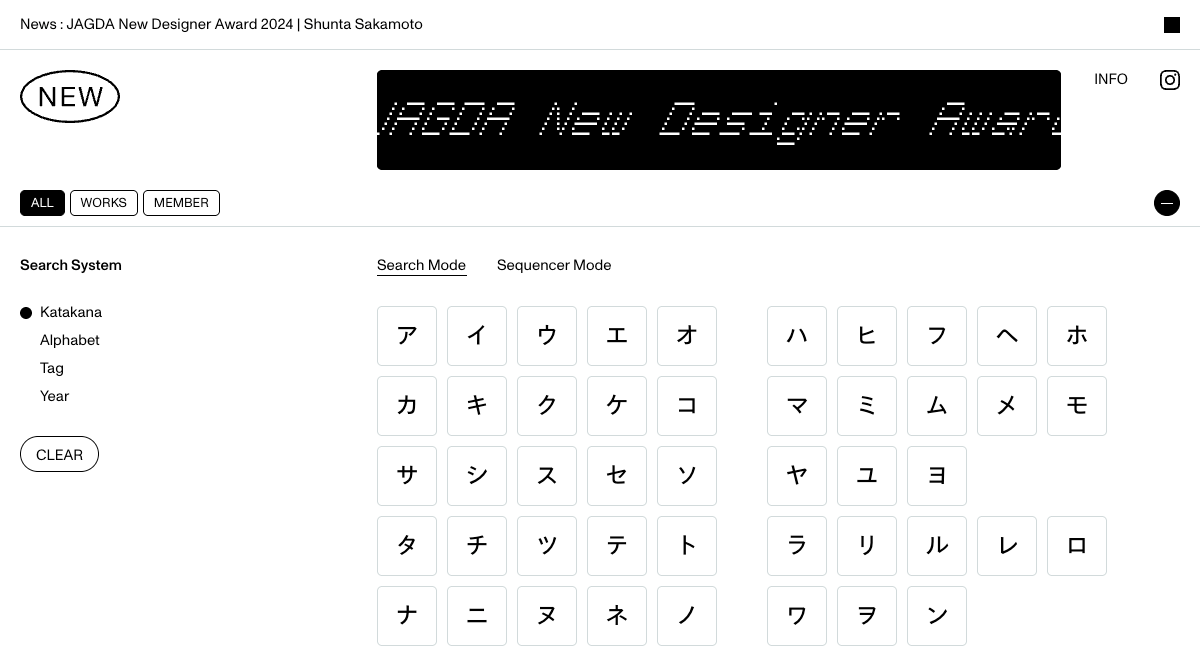Open the JAGDA New Designer Award news link

pyautogui.click(x=221, y=24)
